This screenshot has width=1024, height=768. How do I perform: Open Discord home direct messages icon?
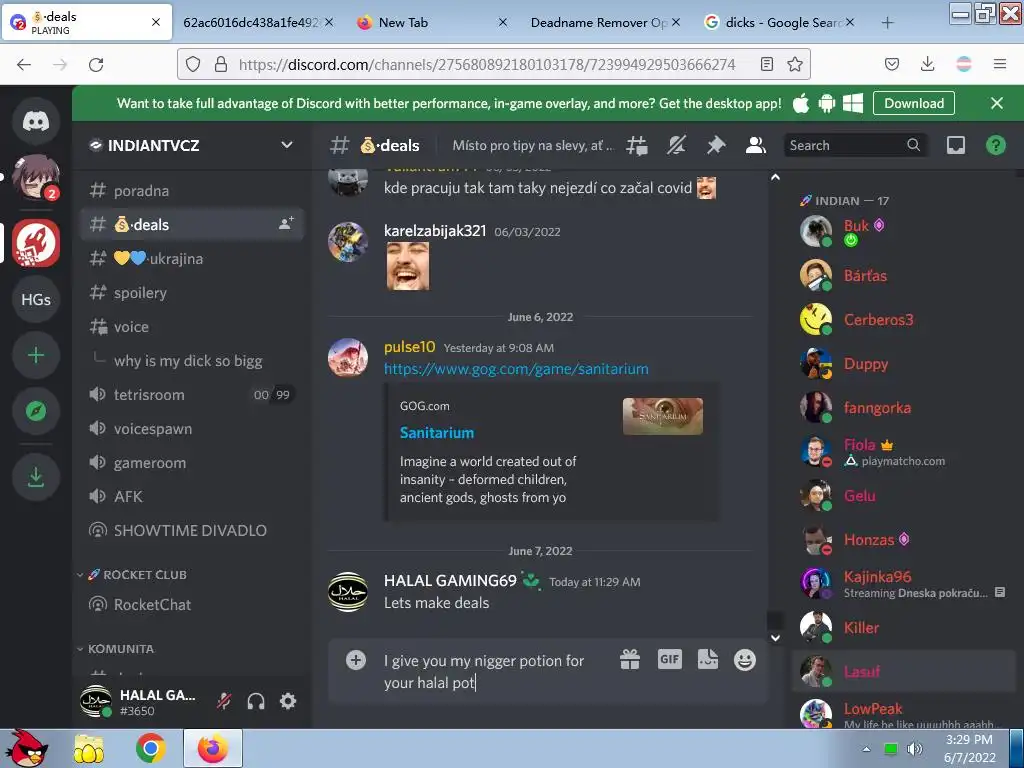click(36, 121)
